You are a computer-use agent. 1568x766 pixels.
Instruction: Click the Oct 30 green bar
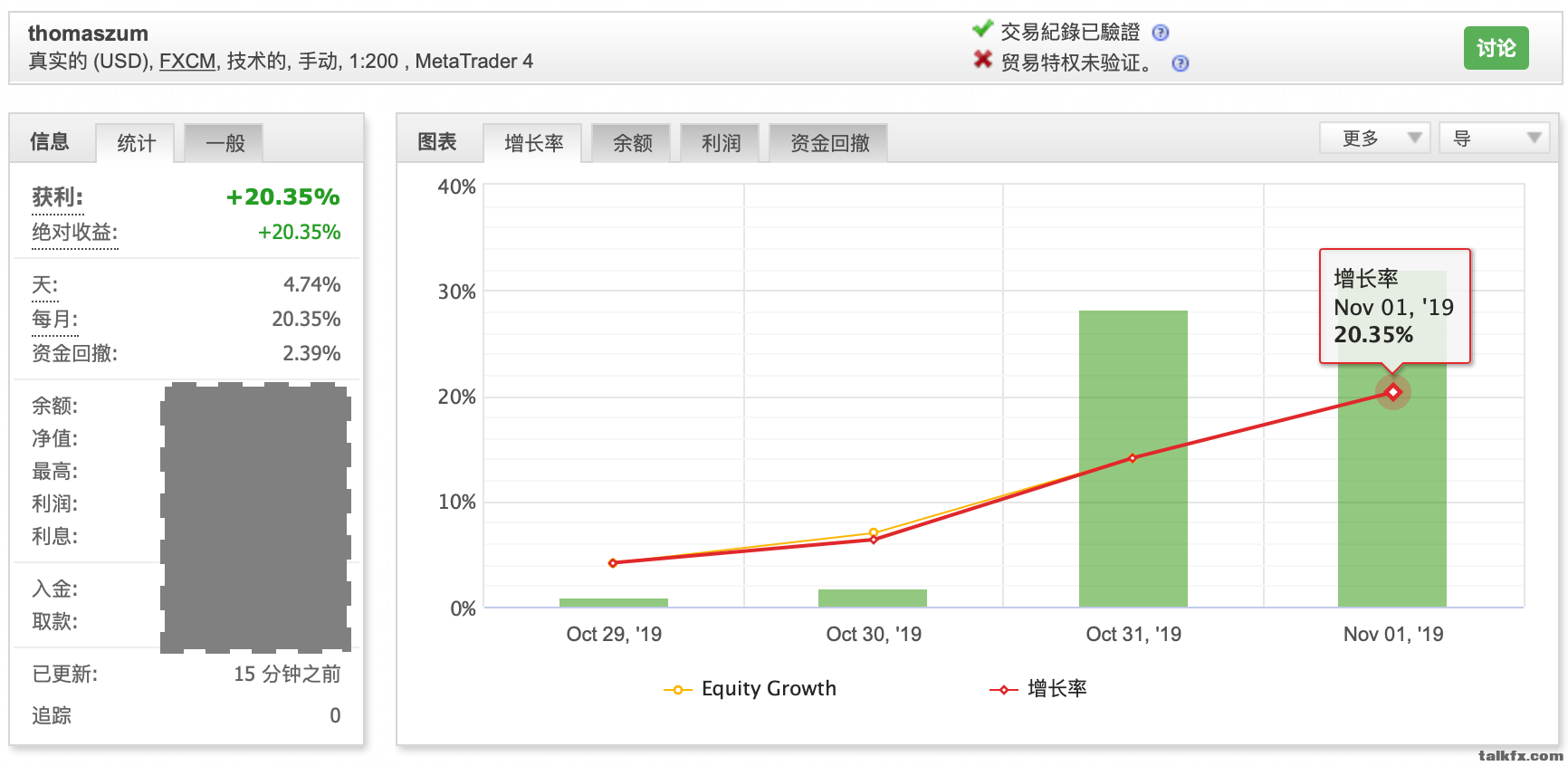coord(873,598)
